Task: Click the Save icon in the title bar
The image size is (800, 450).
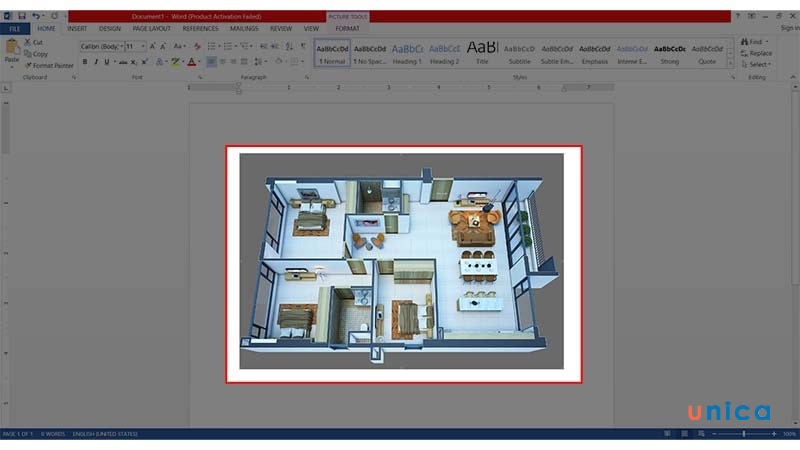Action: pos(23,17)
